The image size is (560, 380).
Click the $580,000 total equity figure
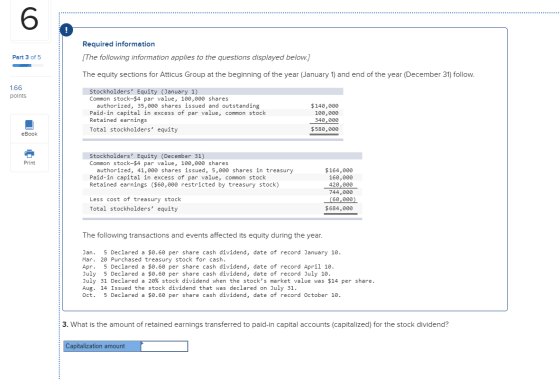pyautogui.click(x=325, y=129)
